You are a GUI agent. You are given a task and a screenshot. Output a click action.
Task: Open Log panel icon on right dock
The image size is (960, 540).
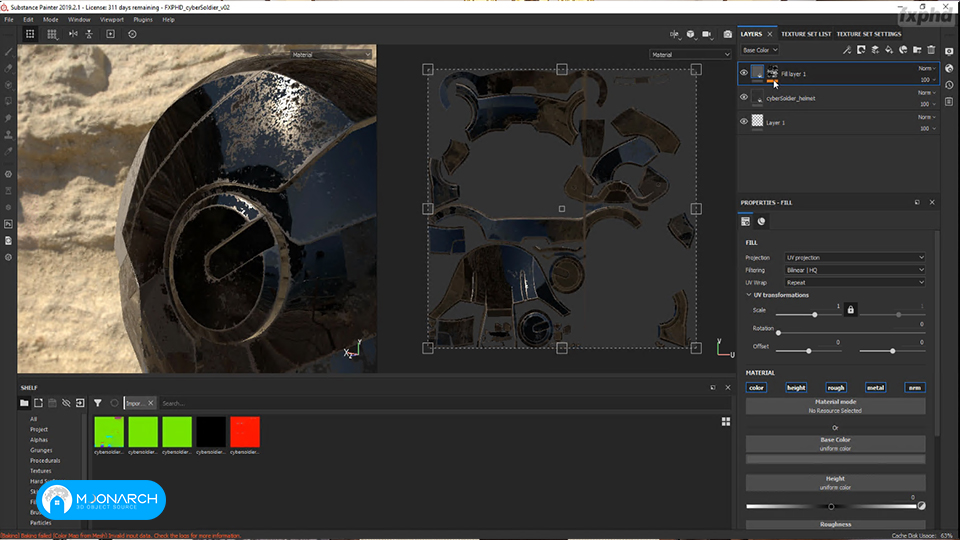click(x=949, y=102)
